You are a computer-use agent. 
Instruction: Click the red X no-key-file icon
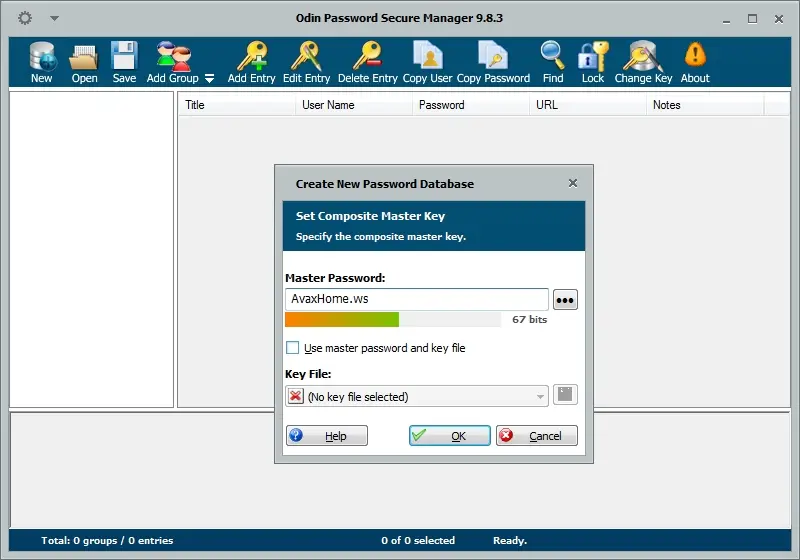click(295, 396)
